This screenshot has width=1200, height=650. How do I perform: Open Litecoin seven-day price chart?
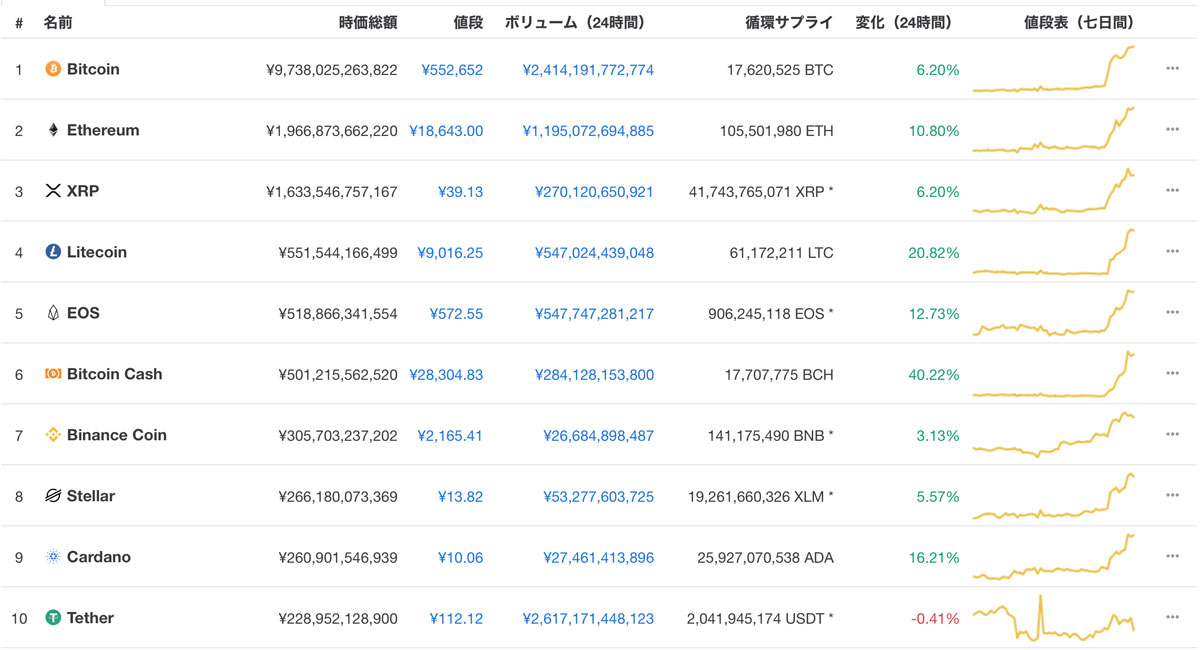click(1054, 252)
